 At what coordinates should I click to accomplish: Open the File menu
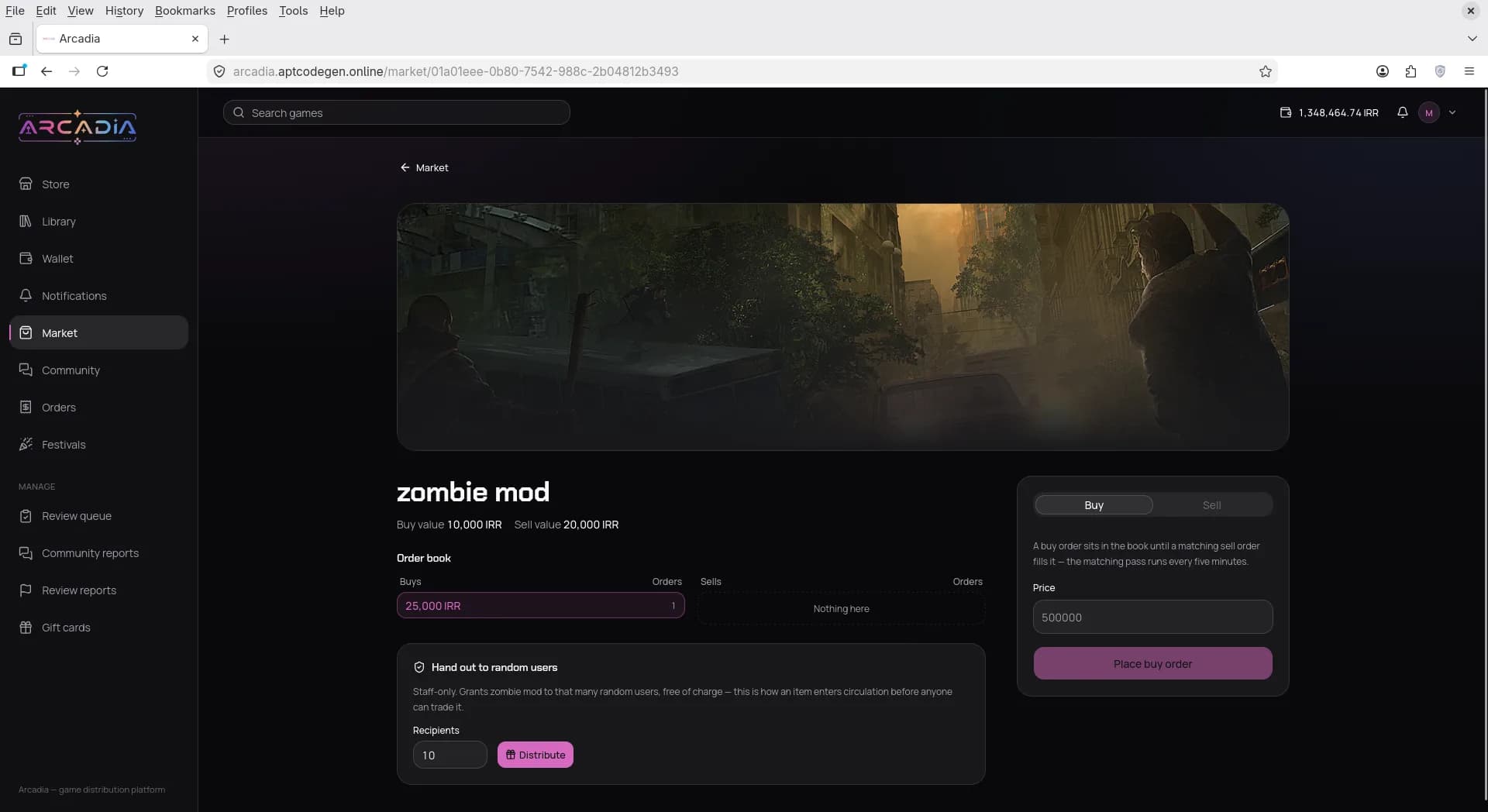click(15, 11)
